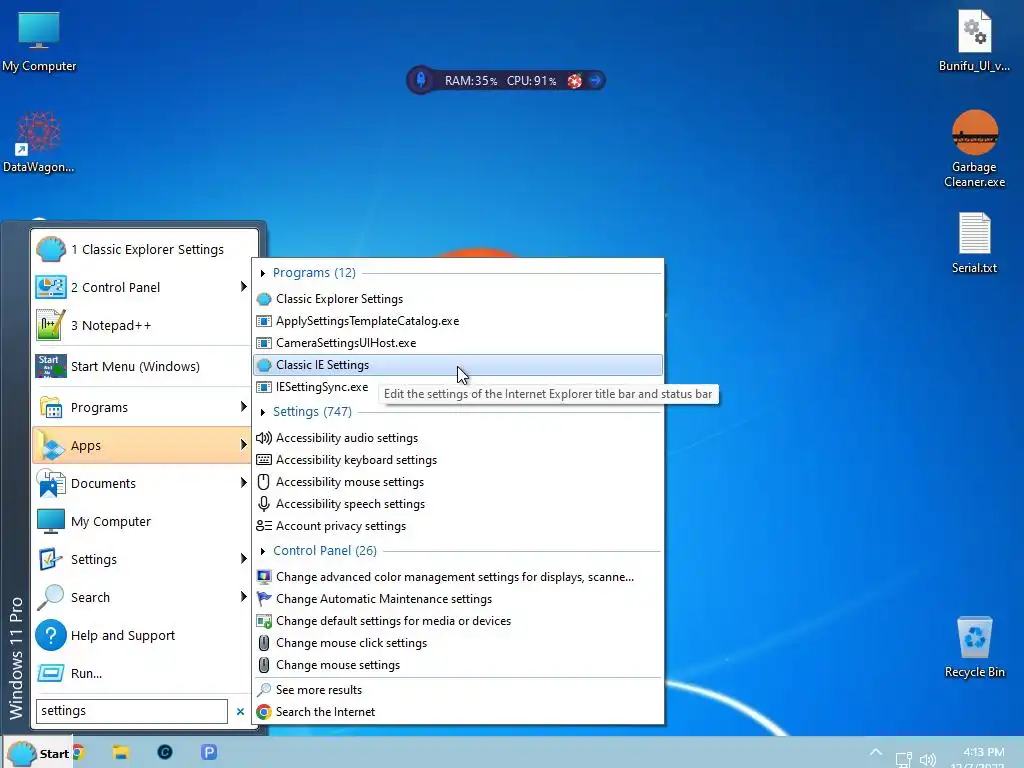Collapse the Programs (12) results group
The image size is (1024, 768).
pos(263,273)
